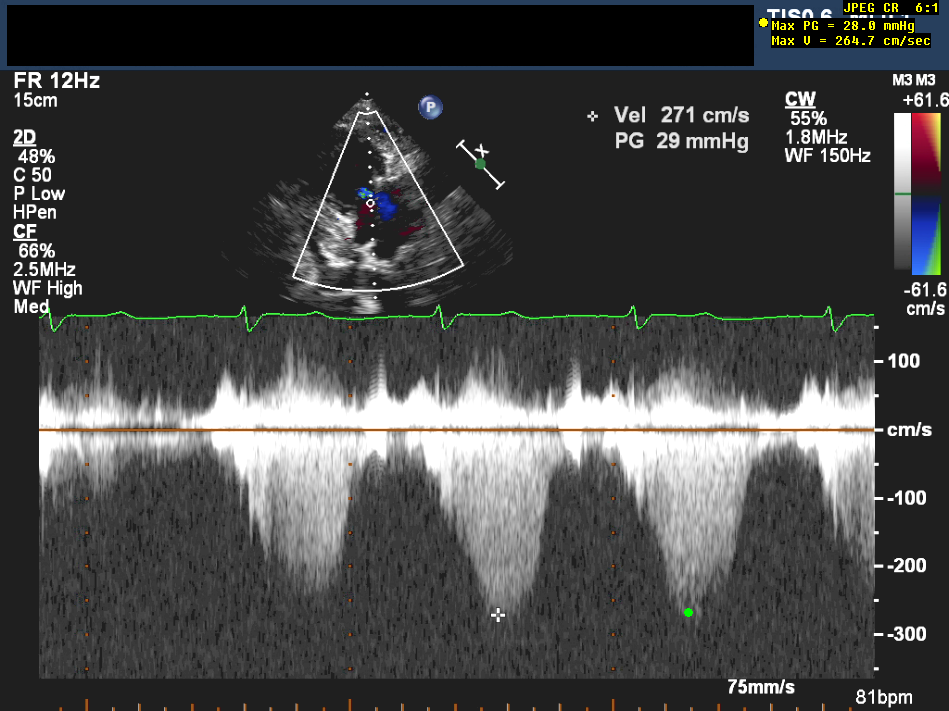Viewport: 949px width, 711px height.
Task: Select the CW Doppler mode label
Action: click(800, 98)
